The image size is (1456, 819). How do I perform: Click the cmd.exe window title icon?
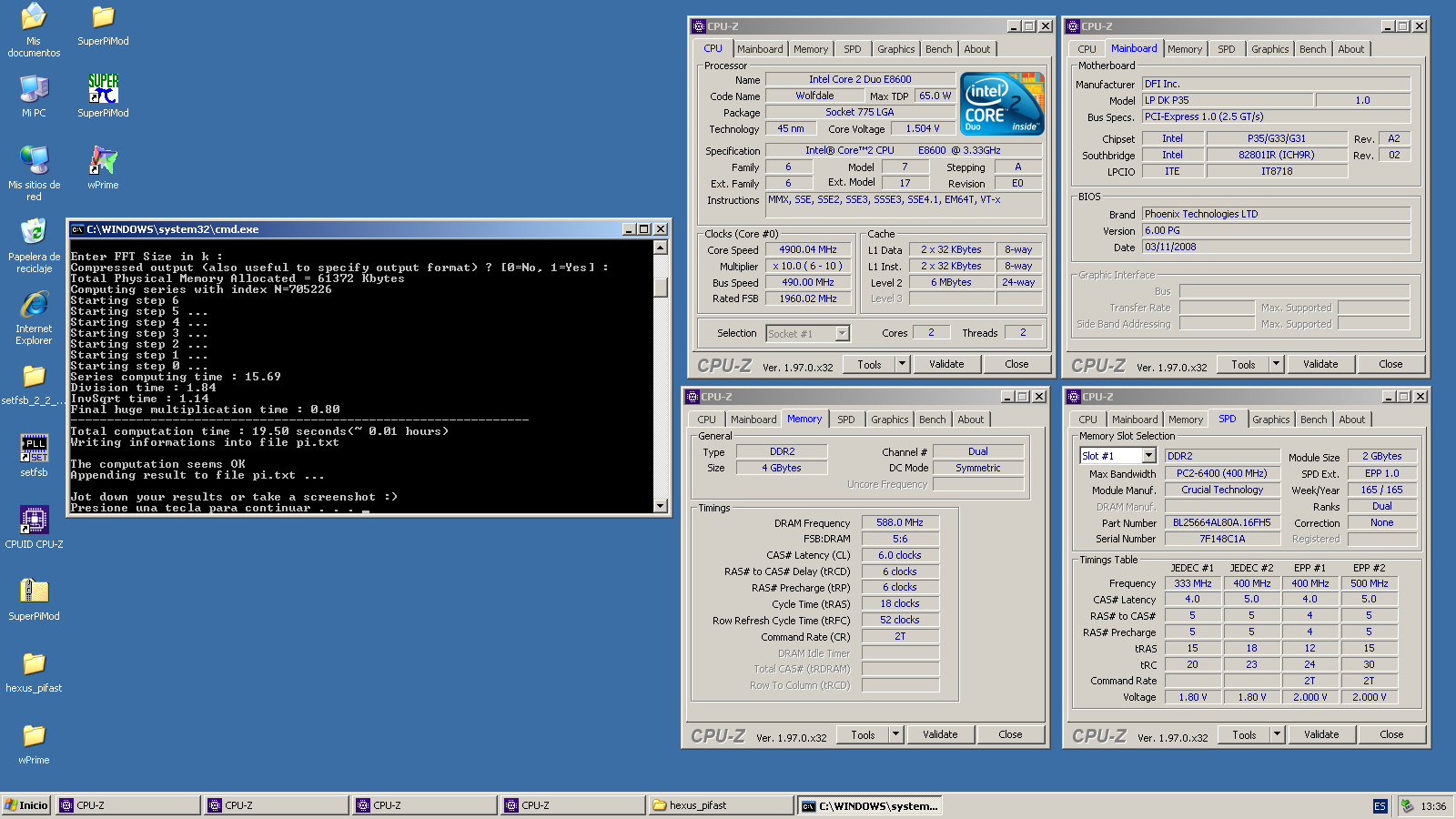tap(77, 229)
